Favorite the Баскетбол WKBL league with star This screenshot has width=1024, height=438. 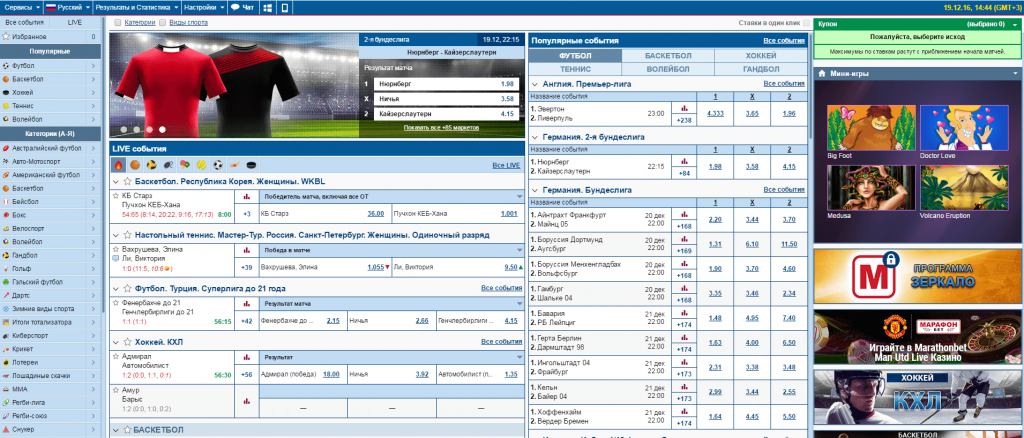[128, 181]
